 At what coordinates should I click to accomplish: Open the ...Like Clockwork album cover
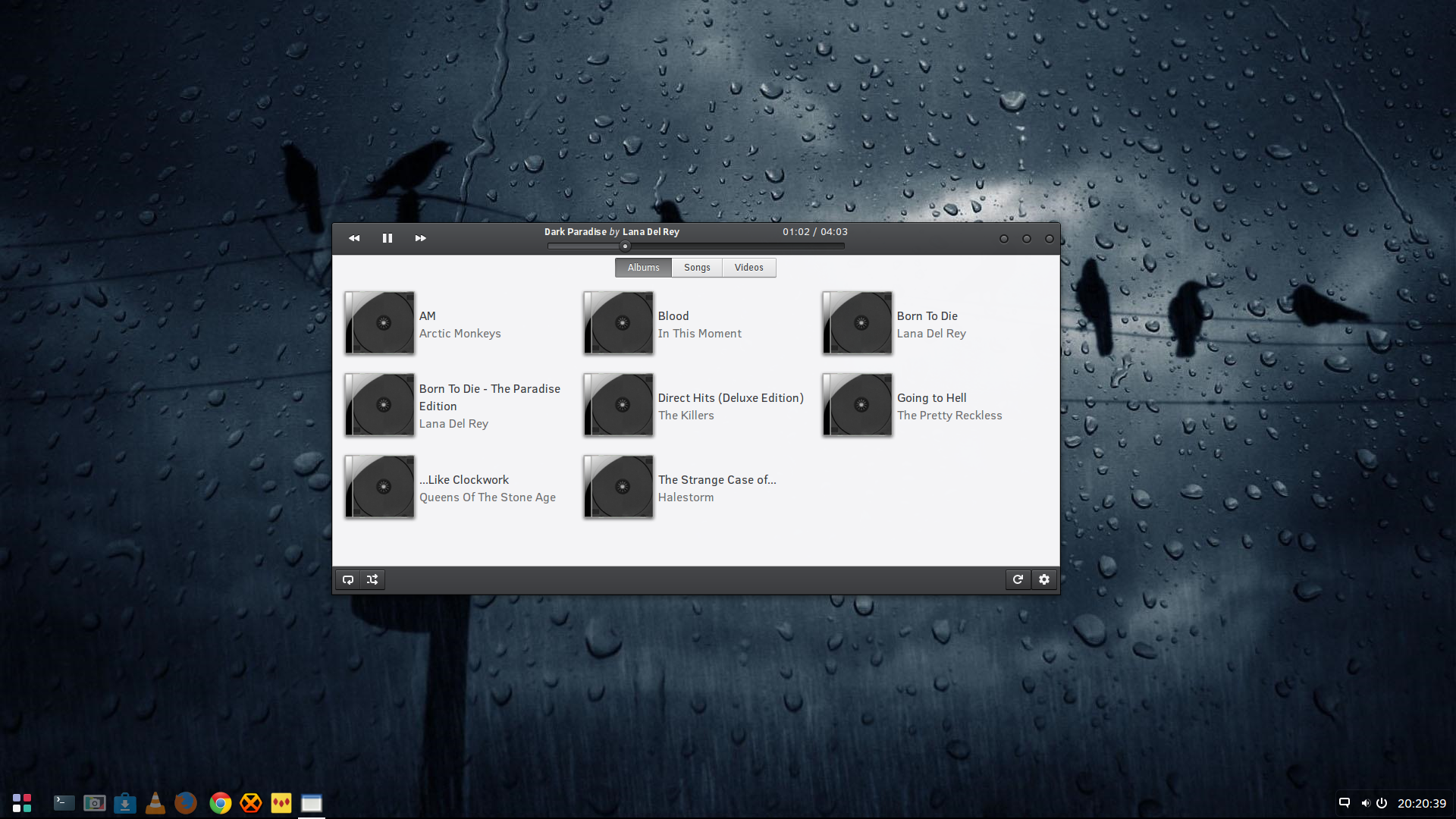pos(380,487)
